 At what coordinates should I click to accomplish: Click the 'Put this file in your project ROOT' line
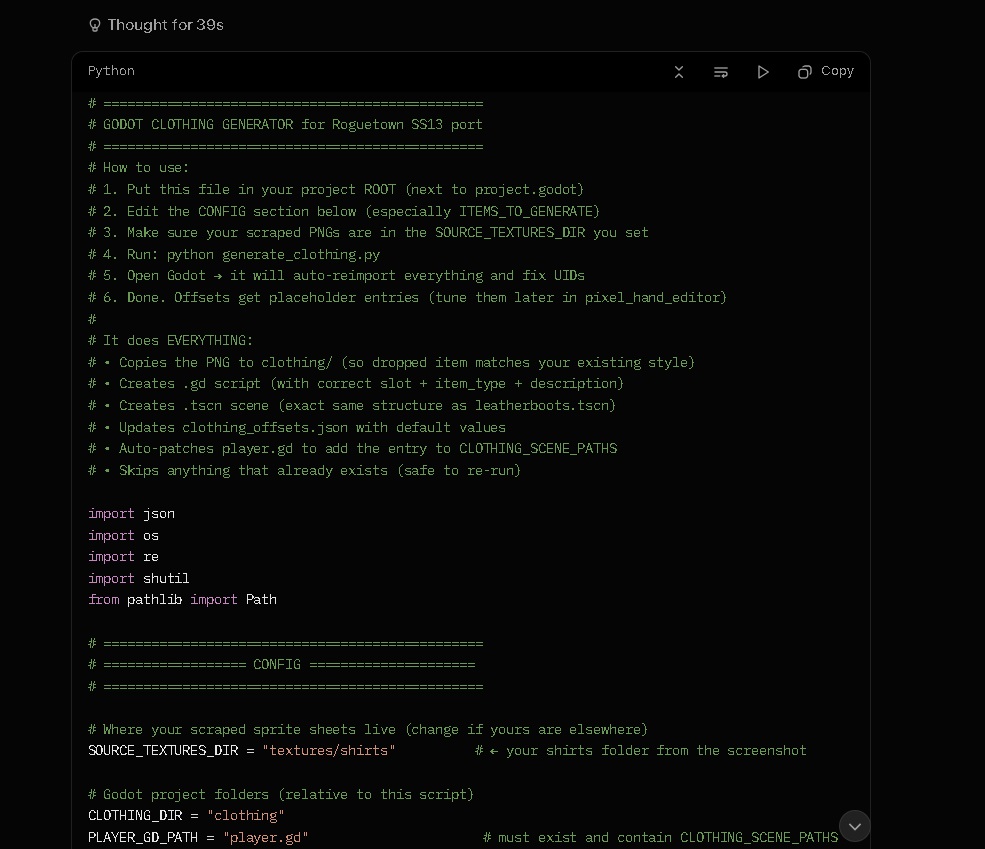336,190
